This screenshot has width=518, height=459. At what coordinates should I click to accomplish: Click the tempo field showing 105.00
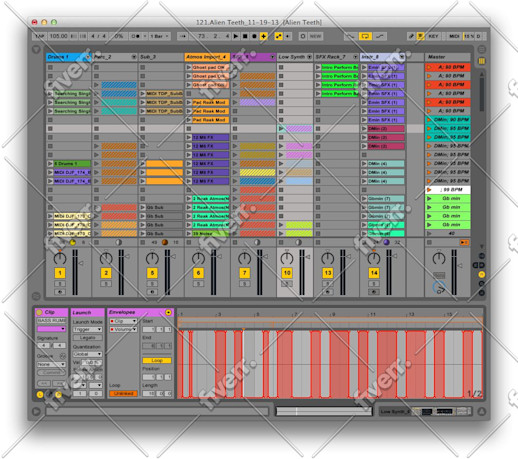pos(58,36)
